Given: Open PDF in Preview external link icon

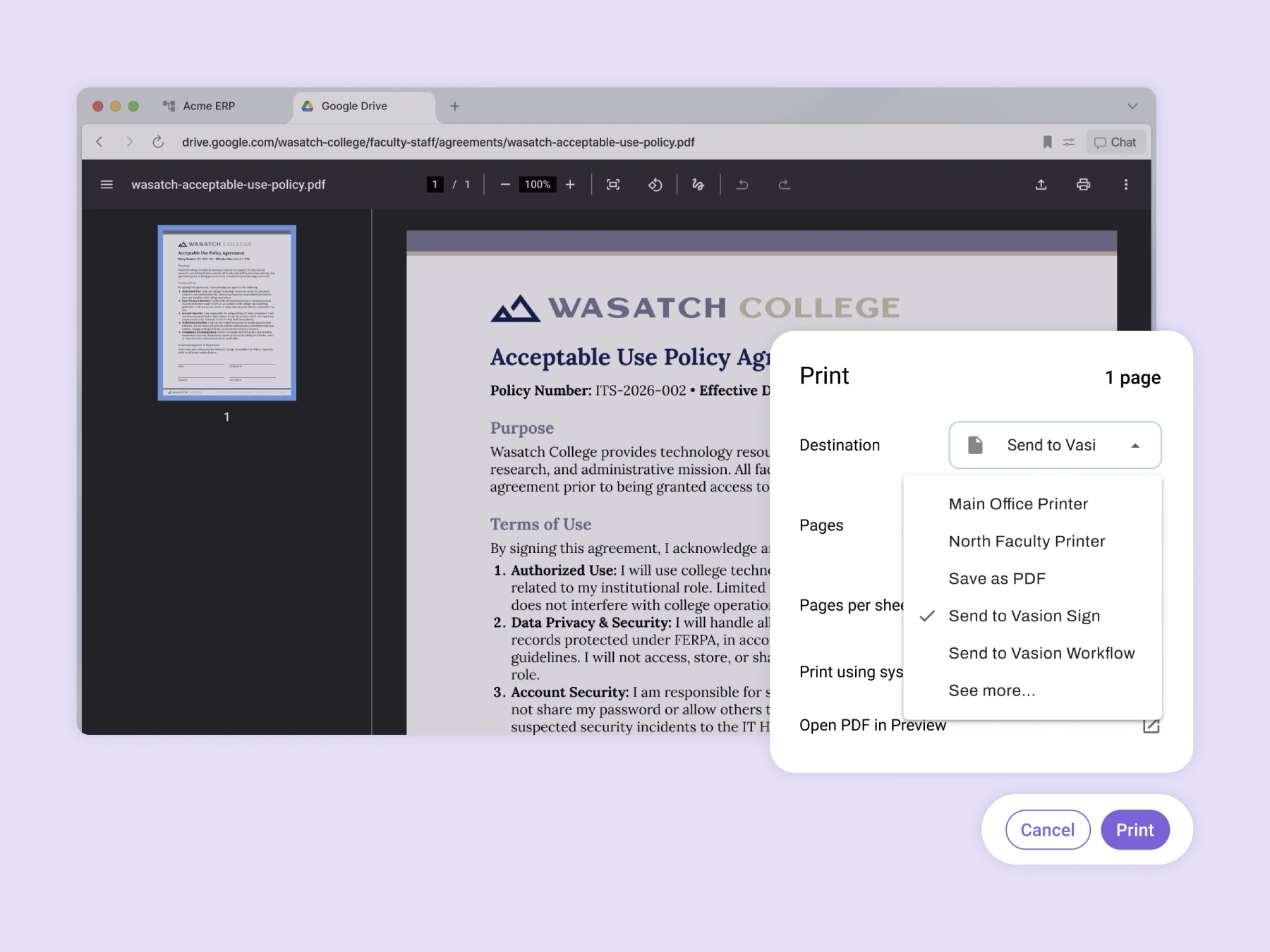Looking at the screenshot, I should [x=1151, y=725].
